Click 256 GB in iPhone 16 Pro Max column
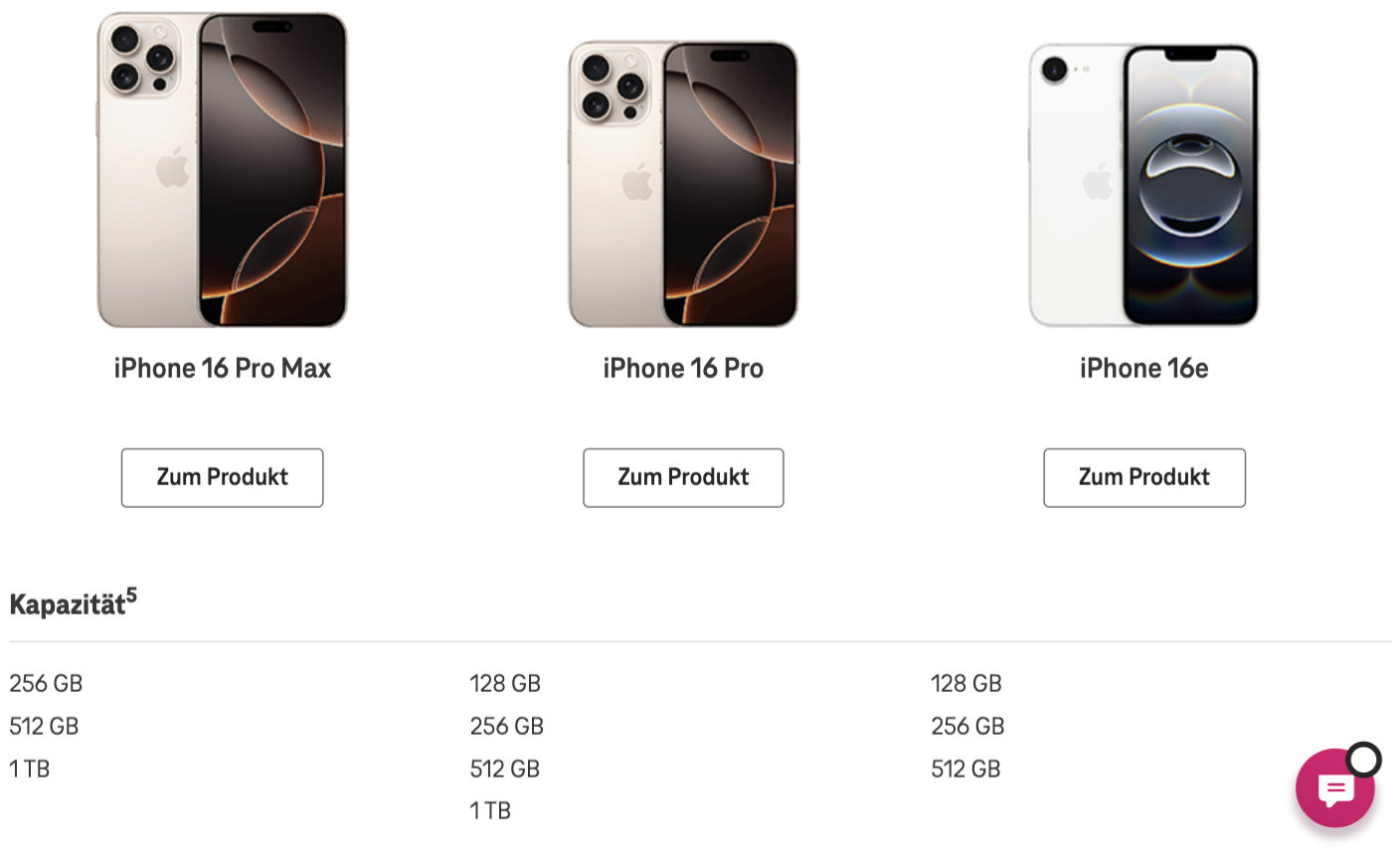This screenshot has height=848, width=1400. (x=46, y=684)
